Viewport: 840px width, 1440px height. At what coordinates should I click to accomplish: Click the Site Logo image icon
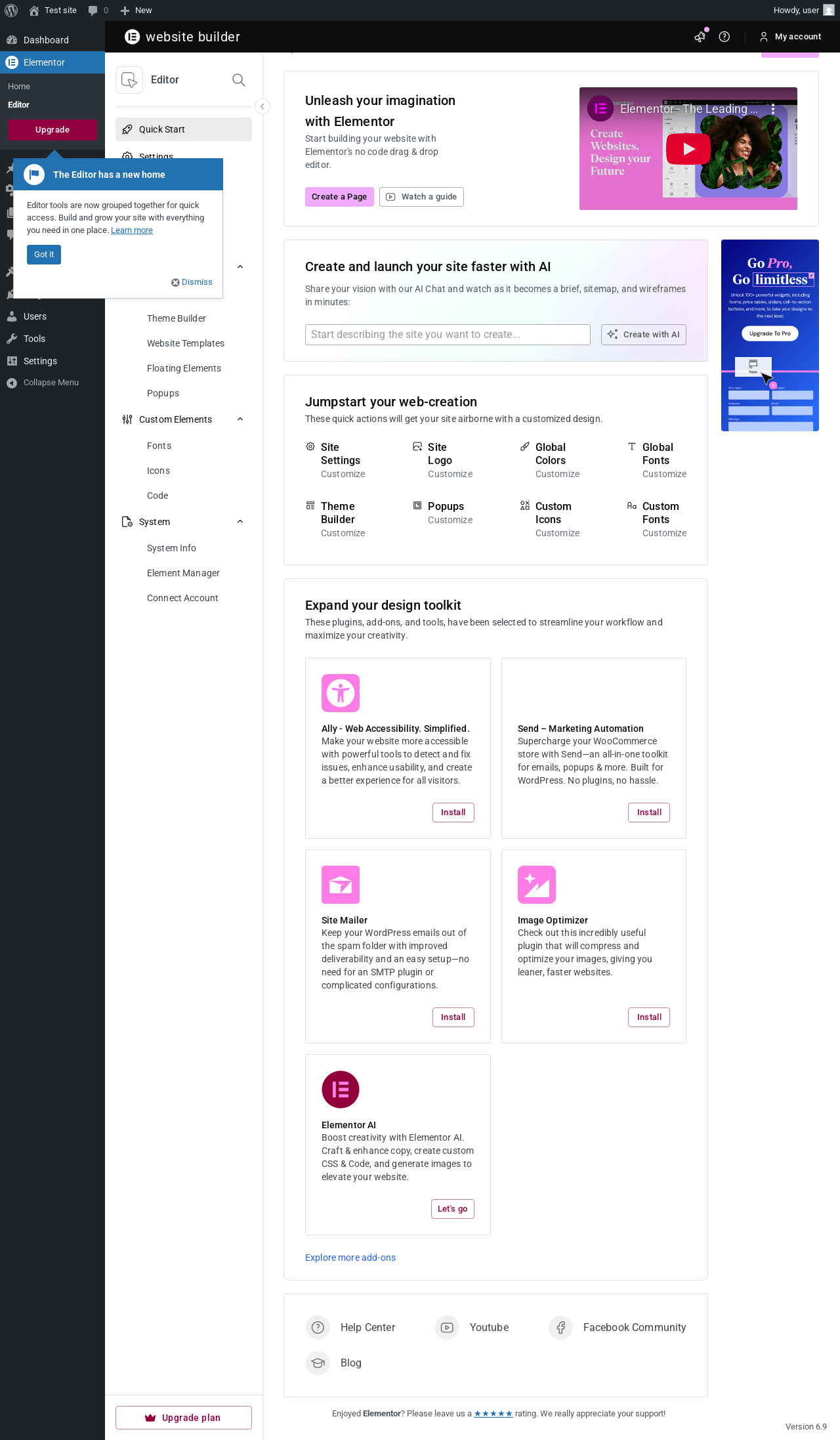pyautogui.click(x=417, y=447)
